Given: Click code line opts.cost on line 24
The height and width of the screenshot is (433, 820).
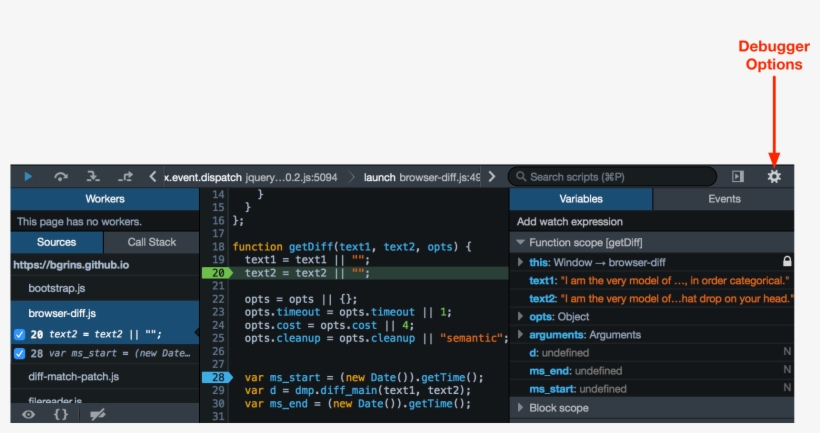Looking at the screenshot, I should 329,325.
